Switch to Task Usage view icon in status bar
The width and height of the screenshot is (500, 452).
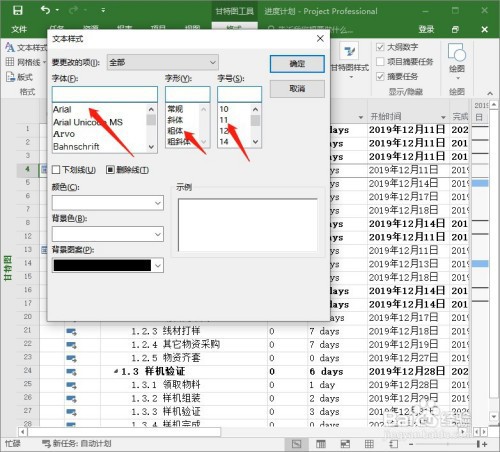321,444
